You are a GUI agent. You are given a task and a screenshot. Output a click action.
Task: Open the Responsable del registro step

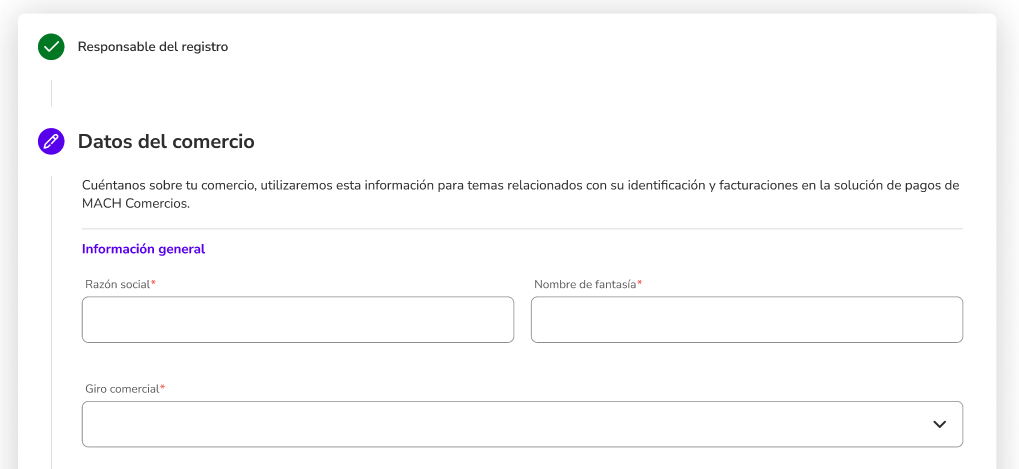153,47
